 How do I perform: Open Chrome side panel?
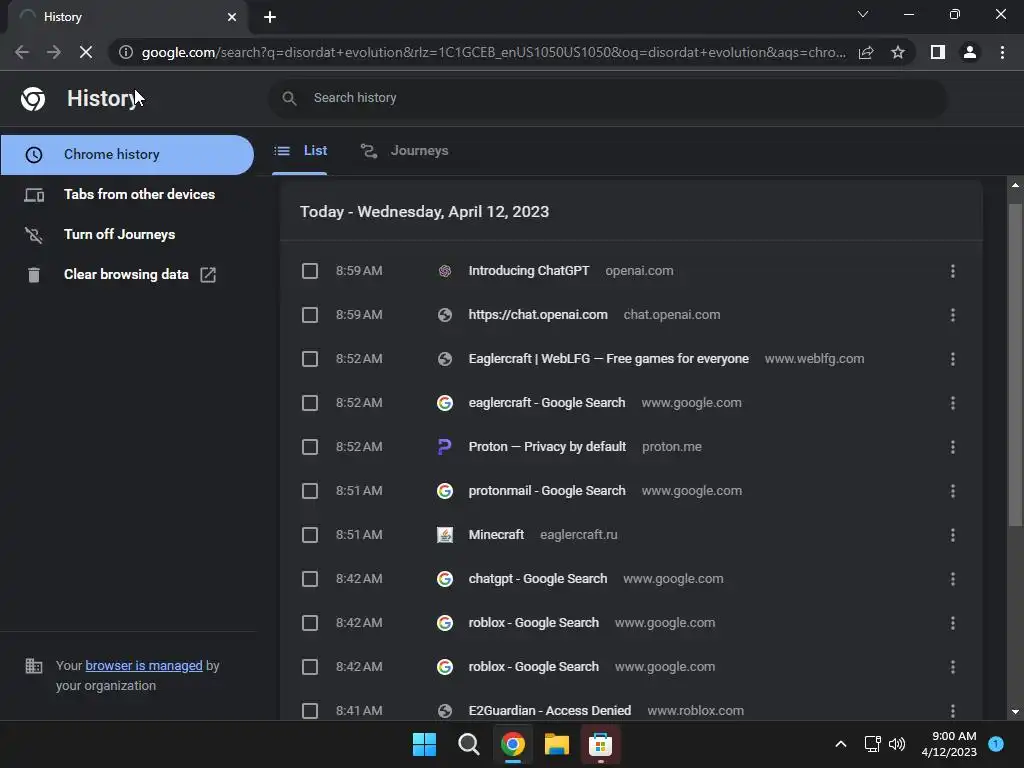click(x=938, y=52)
